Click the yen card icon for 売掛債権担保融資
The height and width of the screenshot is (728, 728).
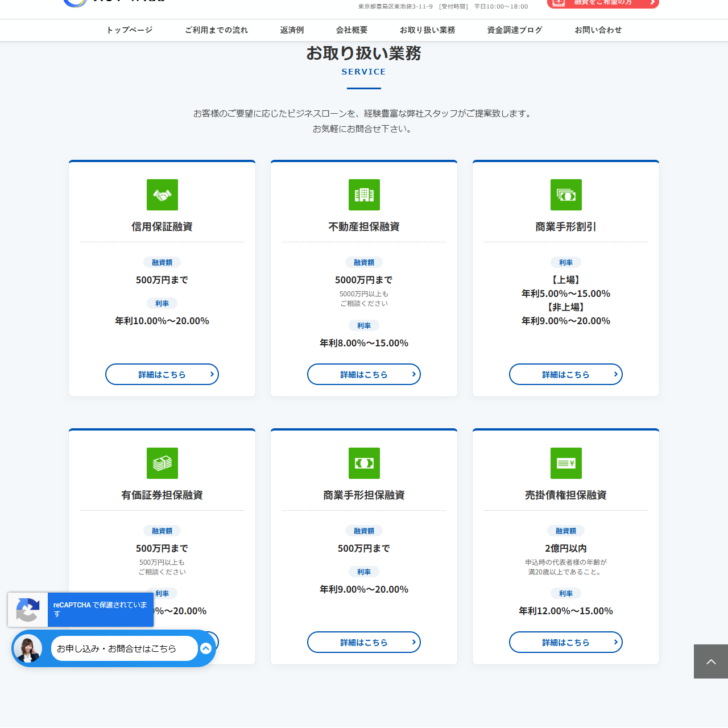click(x=566, y=463)
